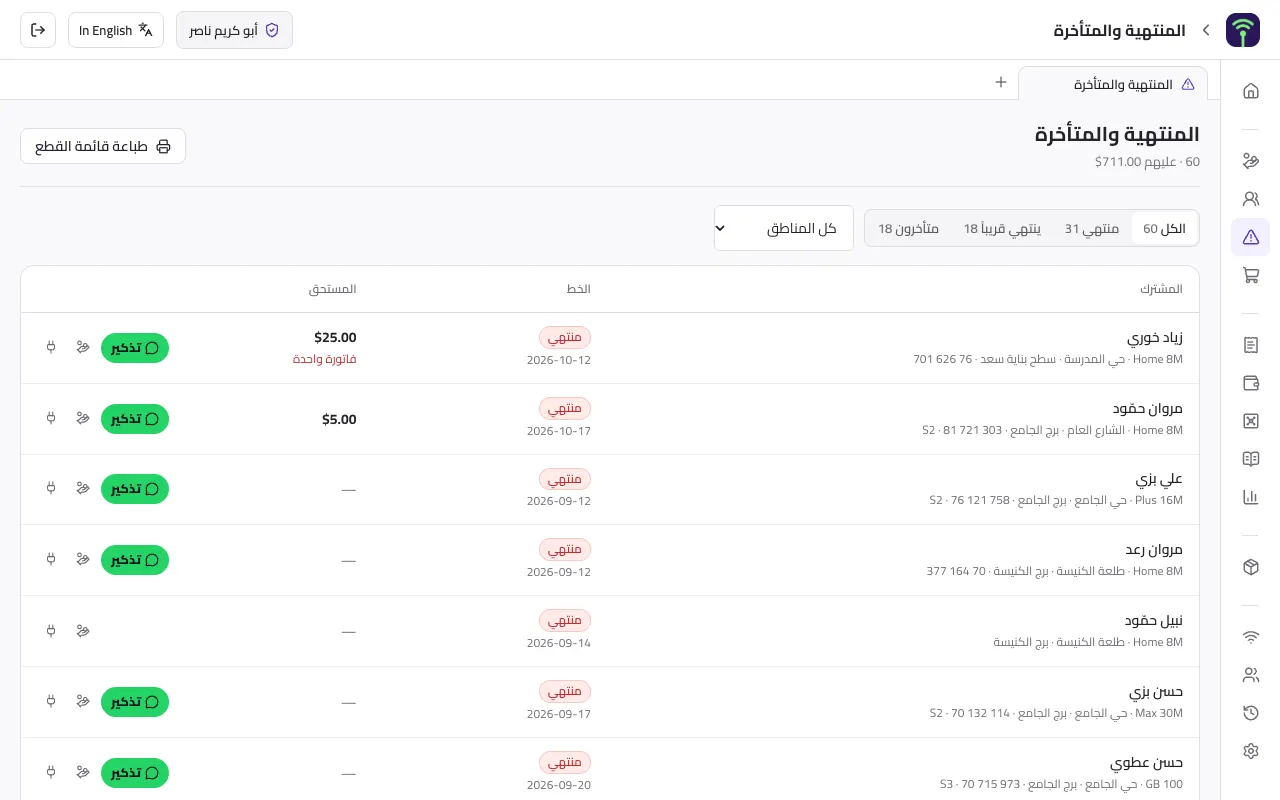Send تذكير reminder to زياد خوري
This screenshot has width=1280, height=800.
coord(135,348)
